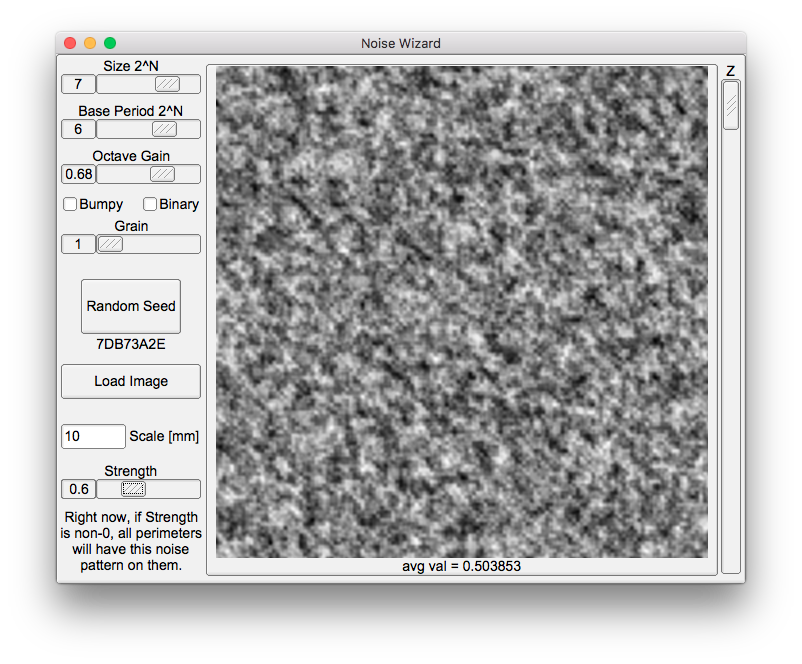The height and width of the screenshot is (664, 802).
Task: Click the Z vertical slider handle
Action: (731, 105)
